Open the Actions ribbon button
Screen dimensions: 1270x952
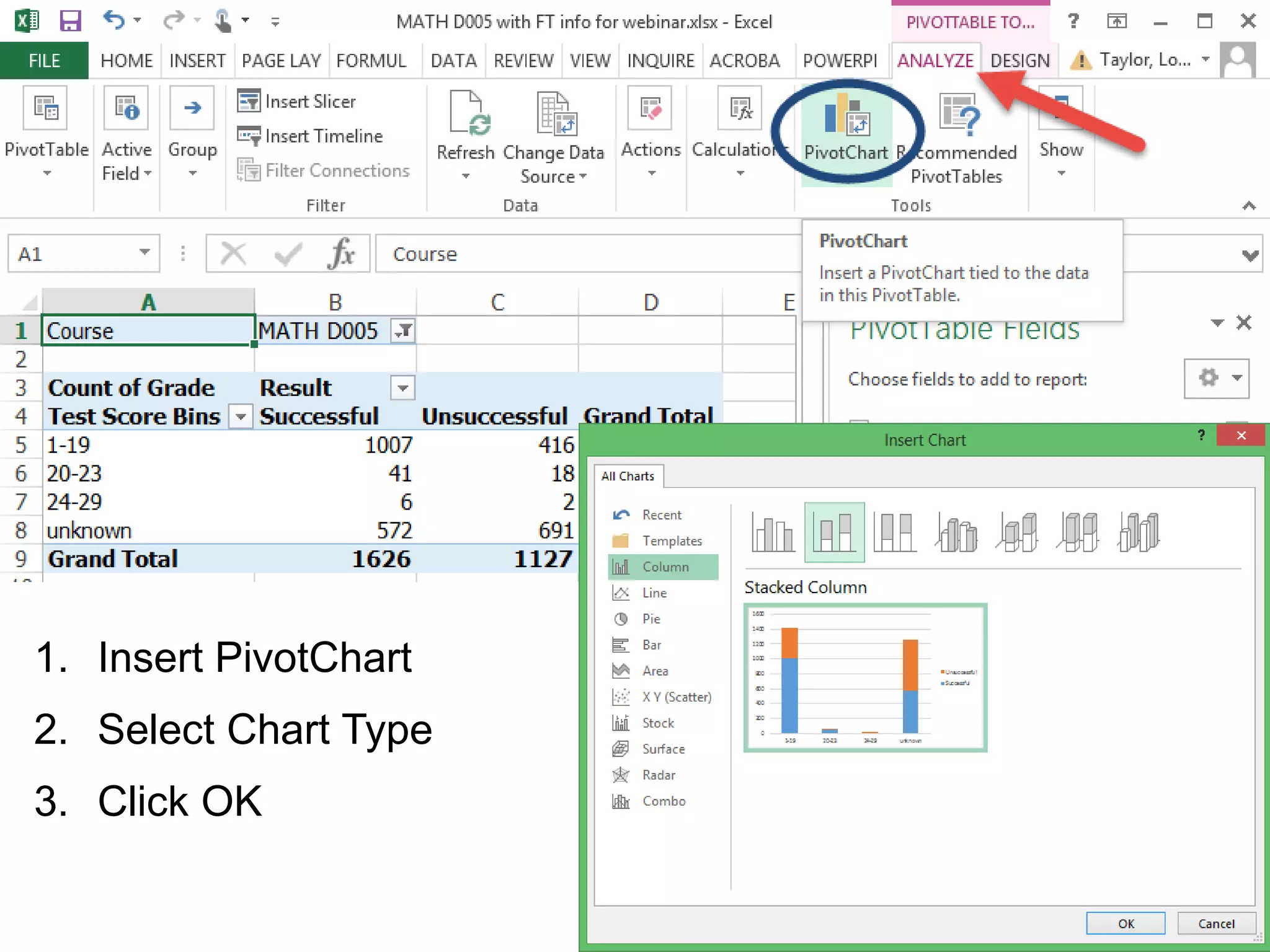coord(651,133)
